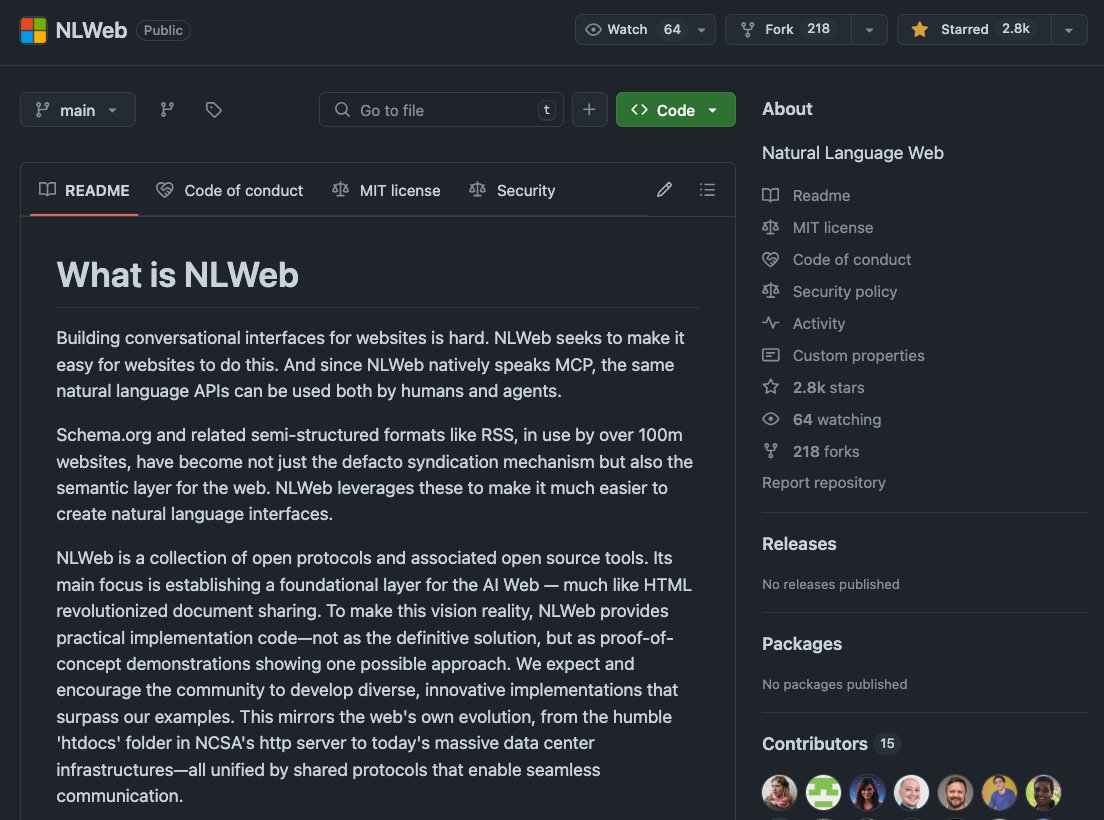Open the second contributor's green avatar
1104x820 pixels.
pyautogui.click(x=823, y=793)
